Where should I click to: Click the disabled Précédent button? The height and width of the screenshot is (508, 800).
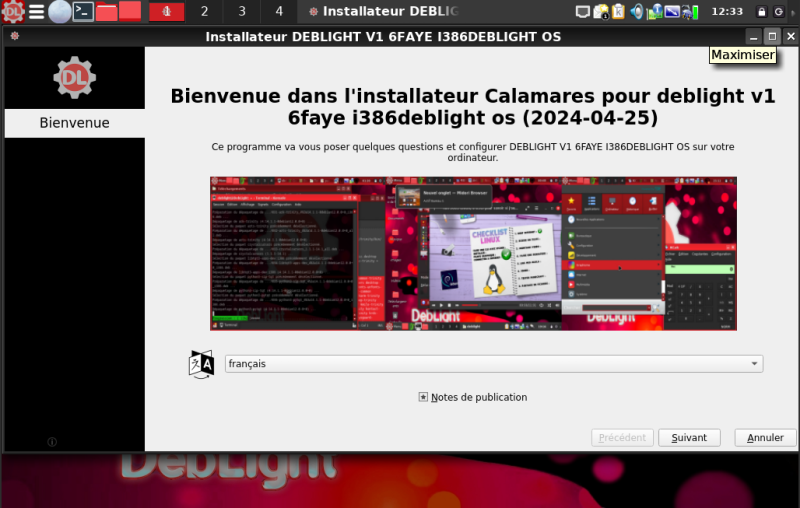click(x=622, y=438)
